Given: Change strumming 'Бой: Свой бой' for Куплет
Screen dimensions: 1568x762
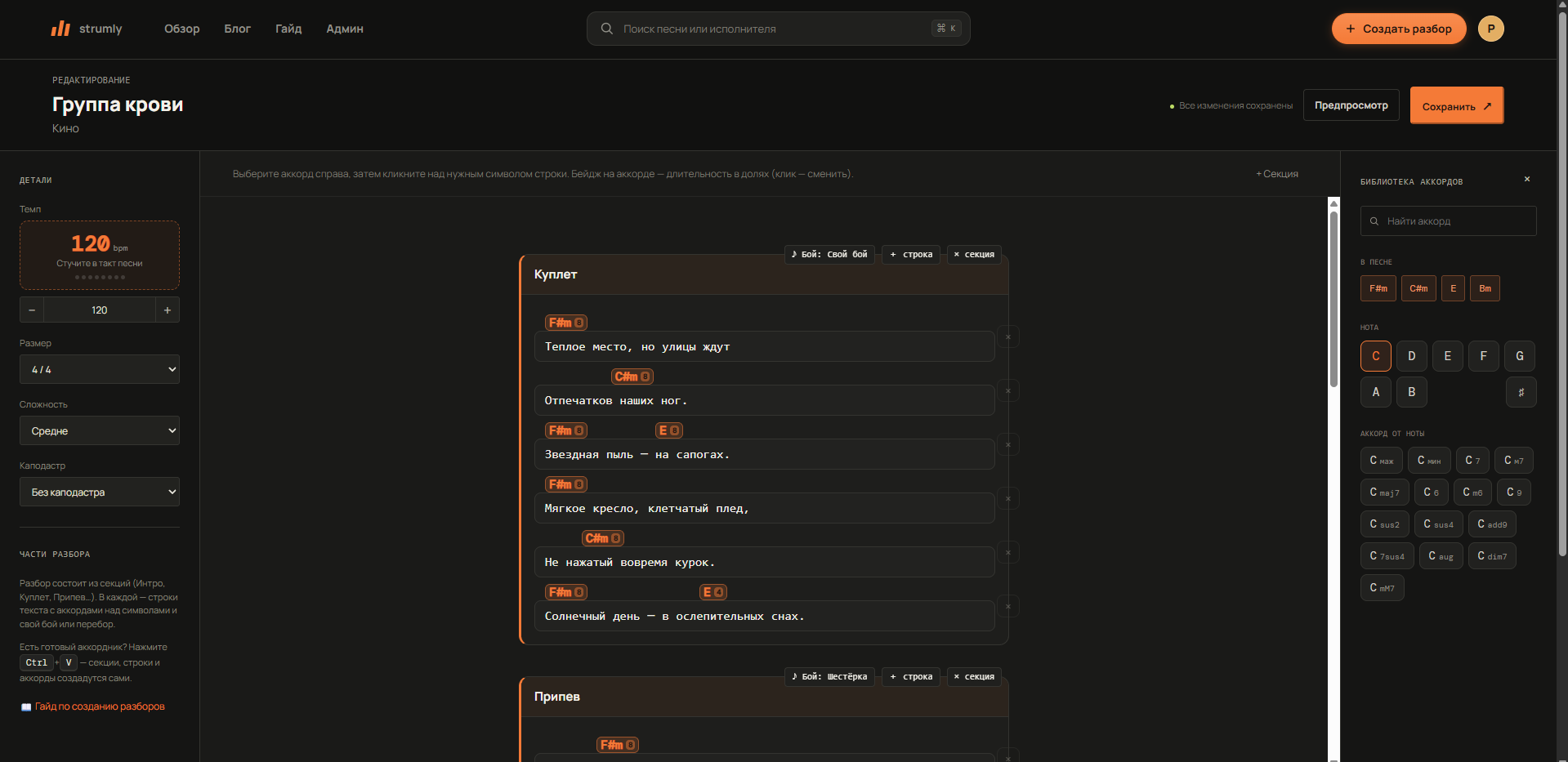Looking at the screenshot, I should click(x=829, y=254).
